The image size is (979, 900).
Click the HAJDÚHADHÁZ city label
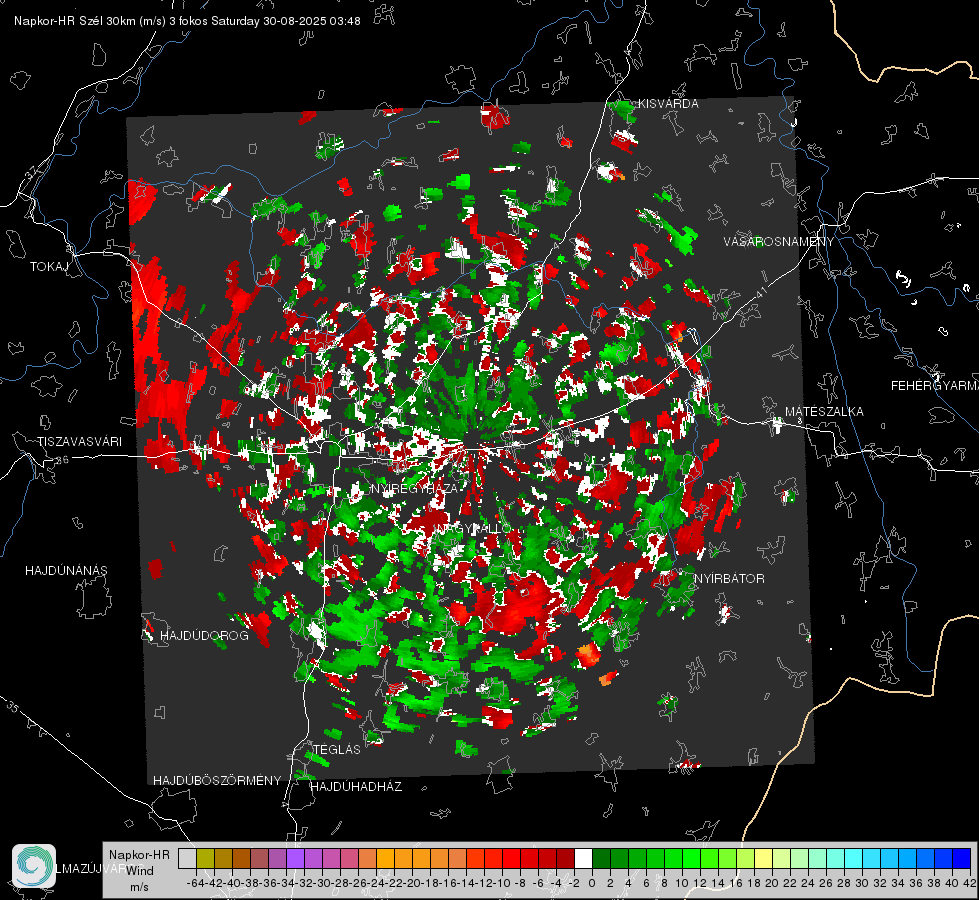[357, 786]
